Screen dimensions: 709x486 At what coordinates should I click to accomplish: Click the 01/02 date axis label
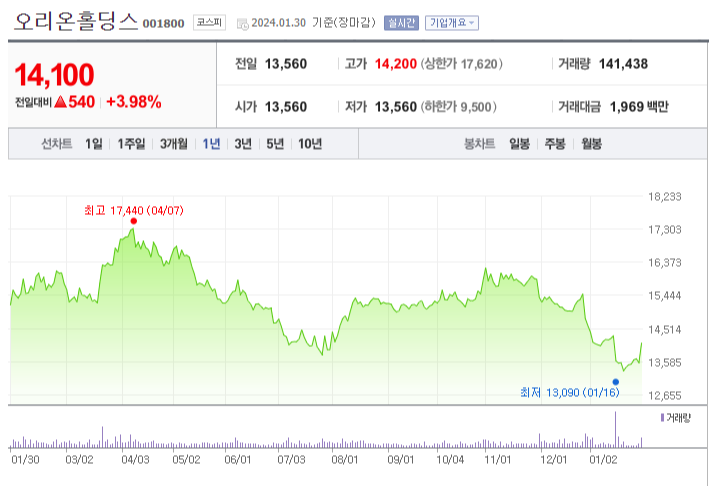click(x=603, y=459)
